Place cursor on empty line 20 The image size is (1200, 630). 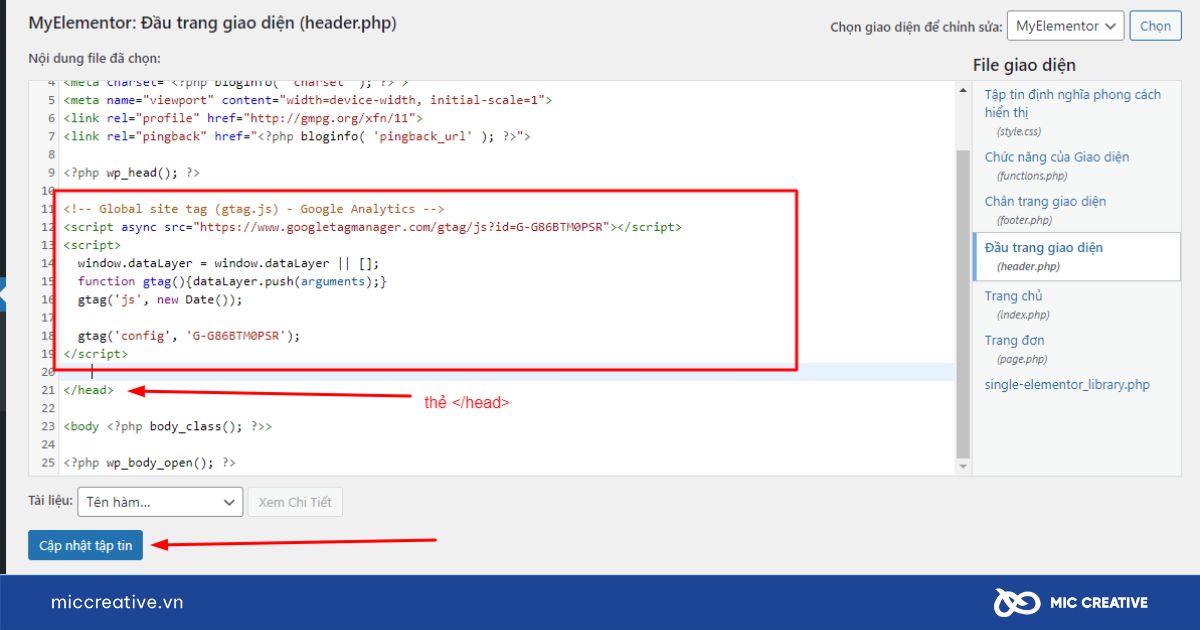[x=508, y=372]
